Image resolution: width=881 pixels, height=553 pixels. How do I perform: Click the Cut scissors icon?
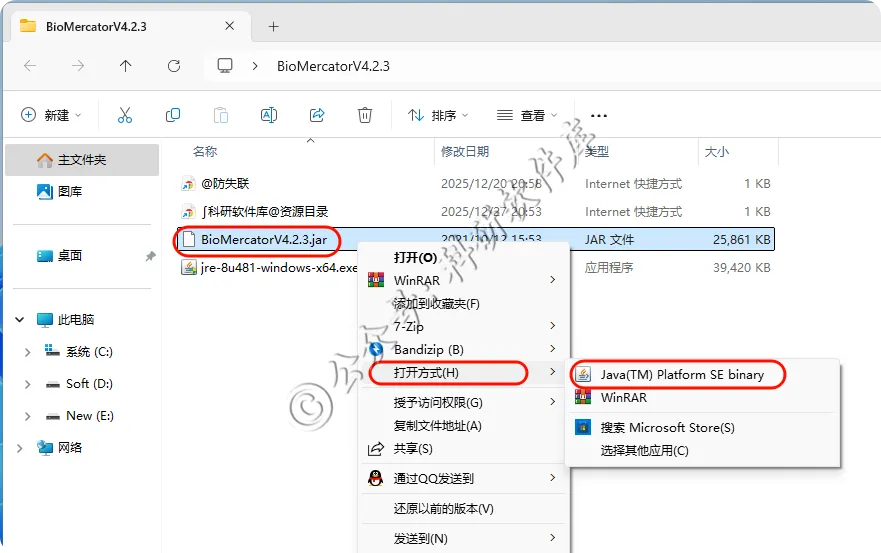pyautogui.click(x=125, y=115)
